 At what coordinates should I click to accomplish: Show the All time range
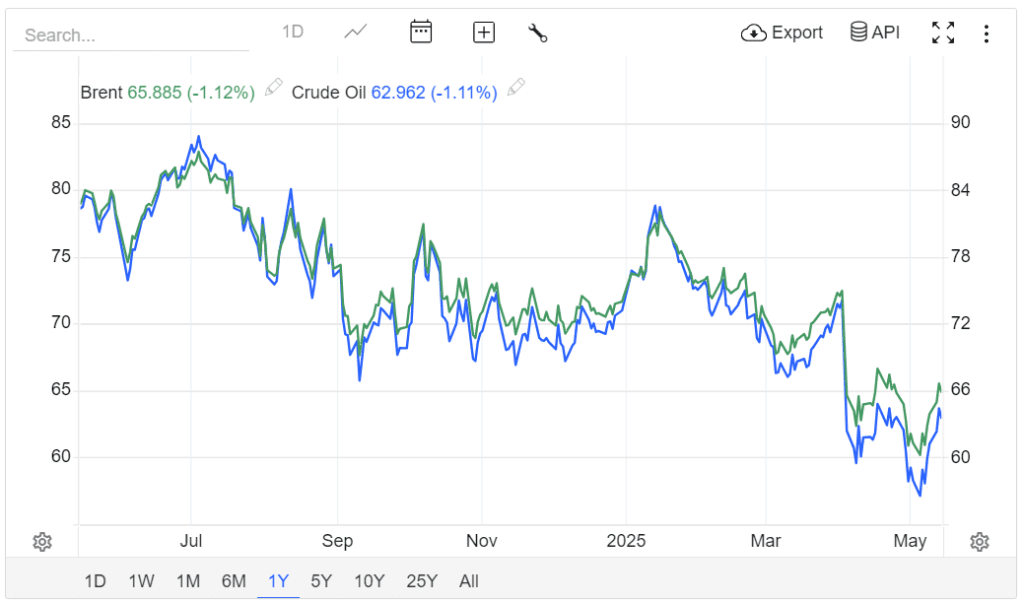(x=469, y=581)
